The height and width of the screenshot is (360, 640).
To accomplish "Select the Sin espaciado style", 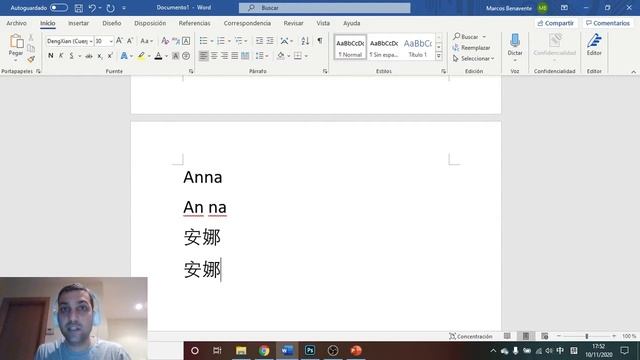I will (x=384, y=47).
